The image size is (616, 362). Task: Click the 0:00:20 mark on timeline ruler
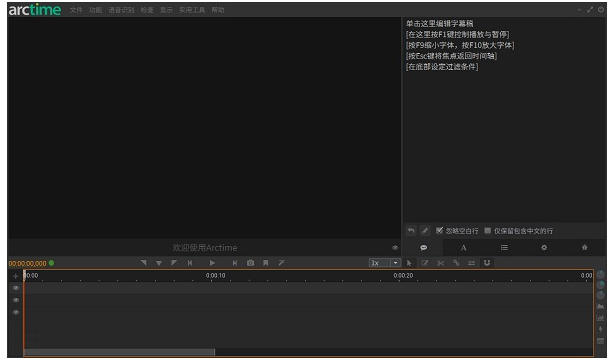(x=403, y=276)
